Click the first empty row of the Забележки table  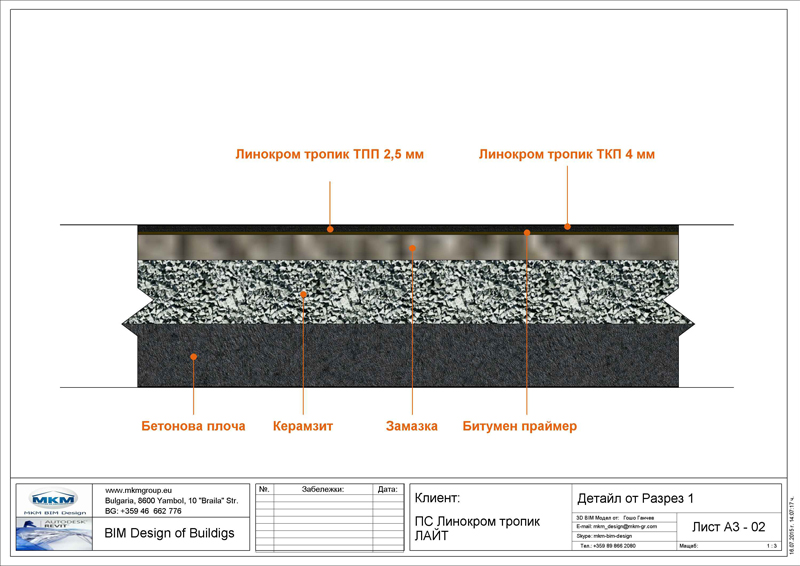pyautogui.click(x=330, y=498)
